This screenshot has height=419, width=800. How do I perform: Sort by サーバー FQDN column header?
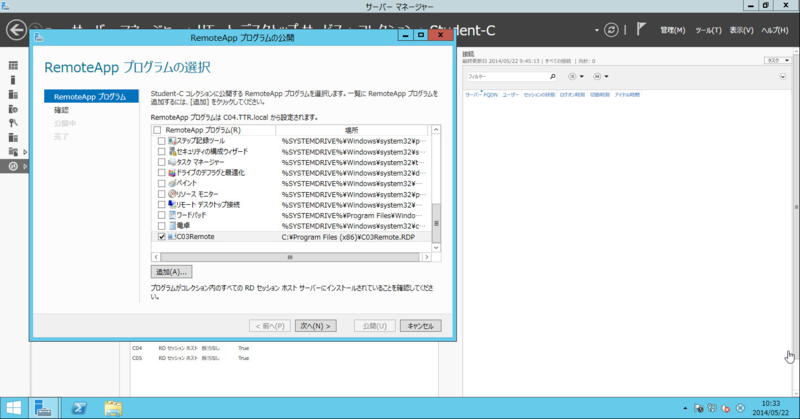(x=481, y=95)
